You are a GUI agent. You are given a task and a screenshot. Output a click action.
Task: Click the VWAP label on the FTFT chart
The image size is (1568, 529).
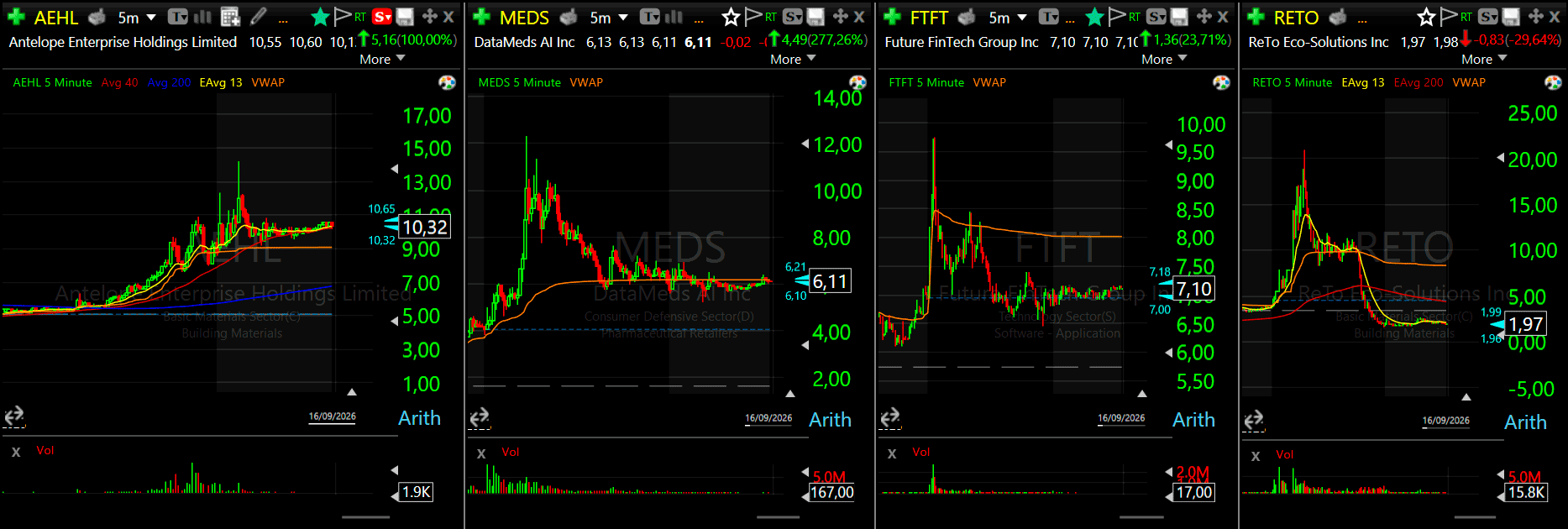point(989,82)
